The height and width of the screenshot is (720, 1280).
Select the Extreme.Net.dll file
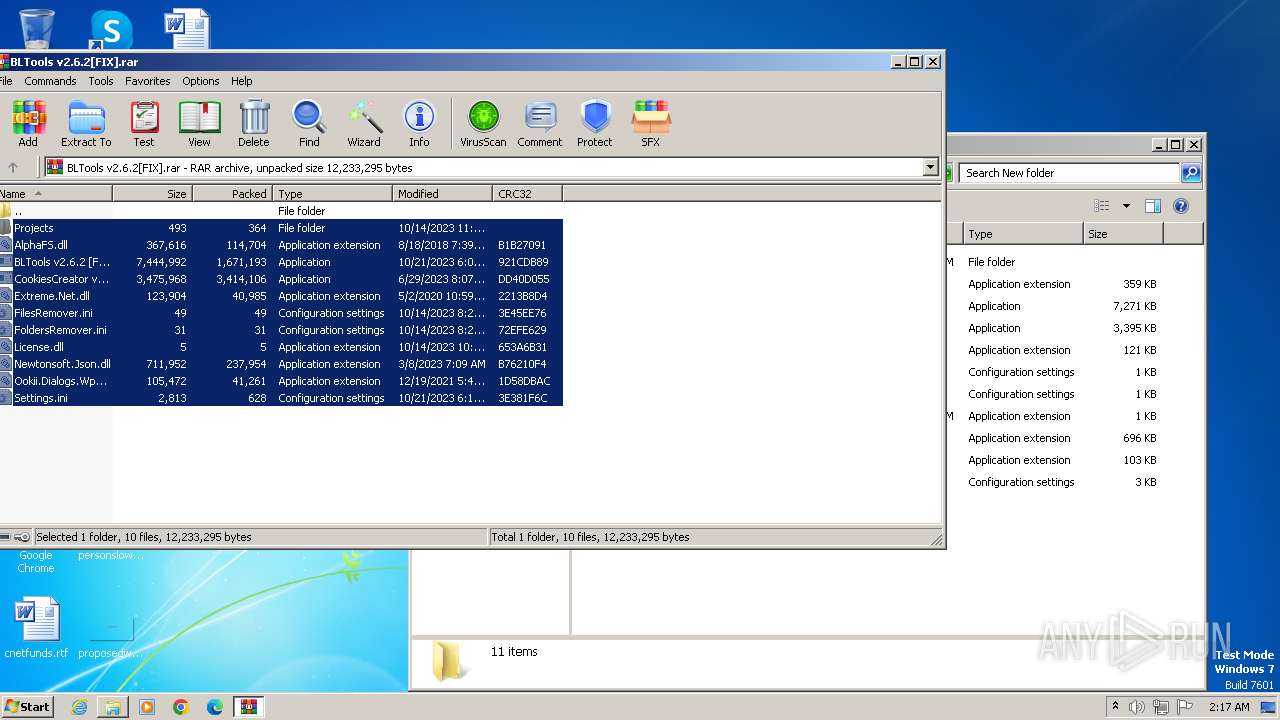tap(281, 296)
